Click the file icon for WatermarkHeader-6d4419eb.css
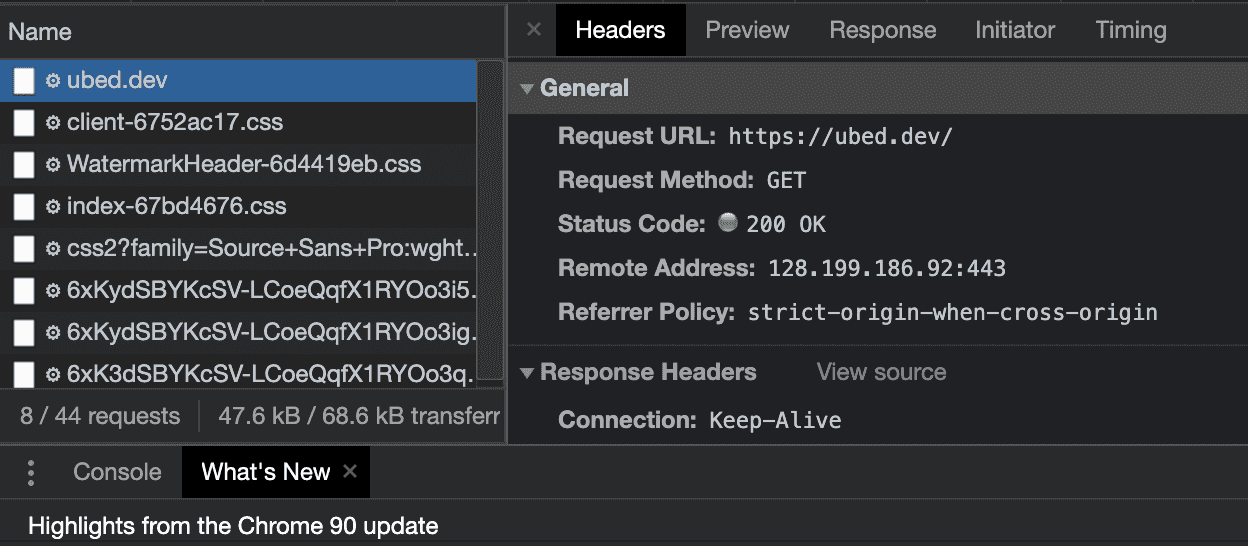 [24, 164]
